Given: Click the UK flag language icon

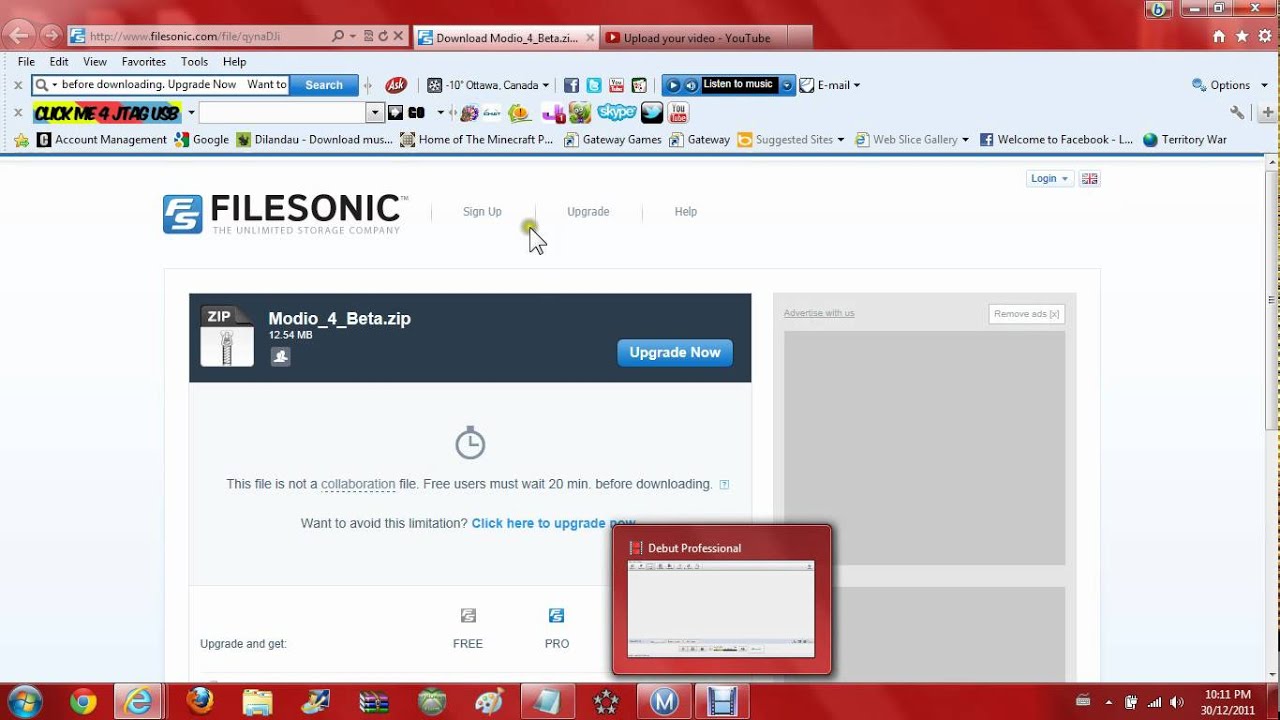Looking at the screenshot, I should [1090, 179].
